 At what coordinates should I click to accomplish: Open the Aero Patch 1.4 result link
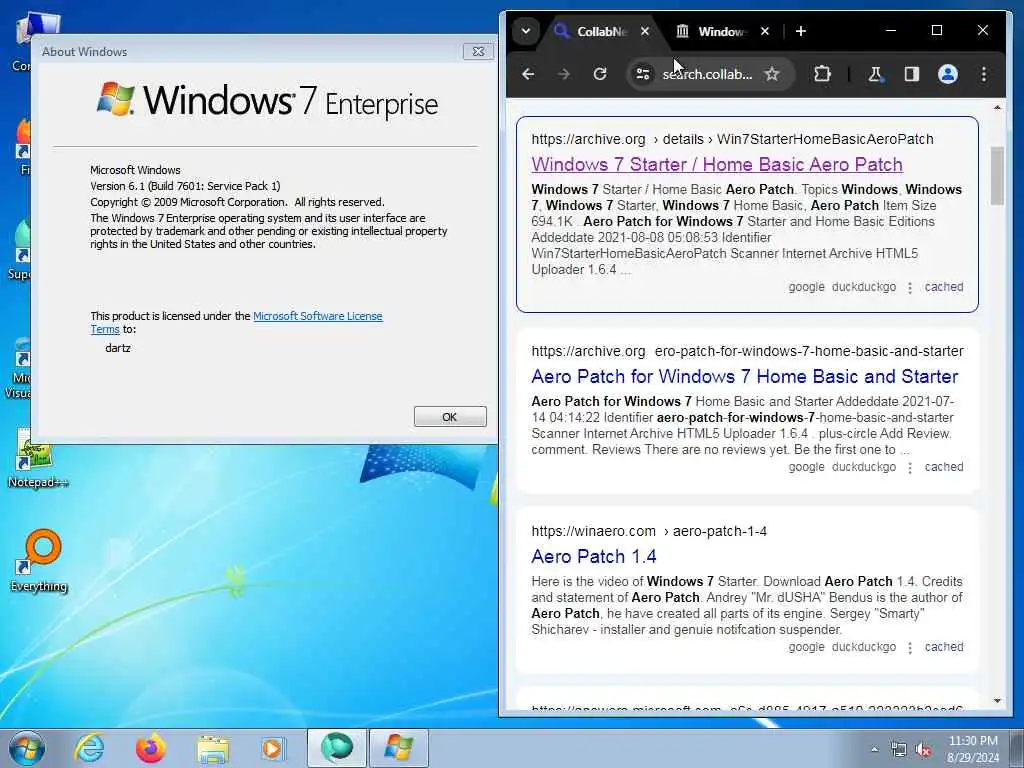click(x=594, y=556)
